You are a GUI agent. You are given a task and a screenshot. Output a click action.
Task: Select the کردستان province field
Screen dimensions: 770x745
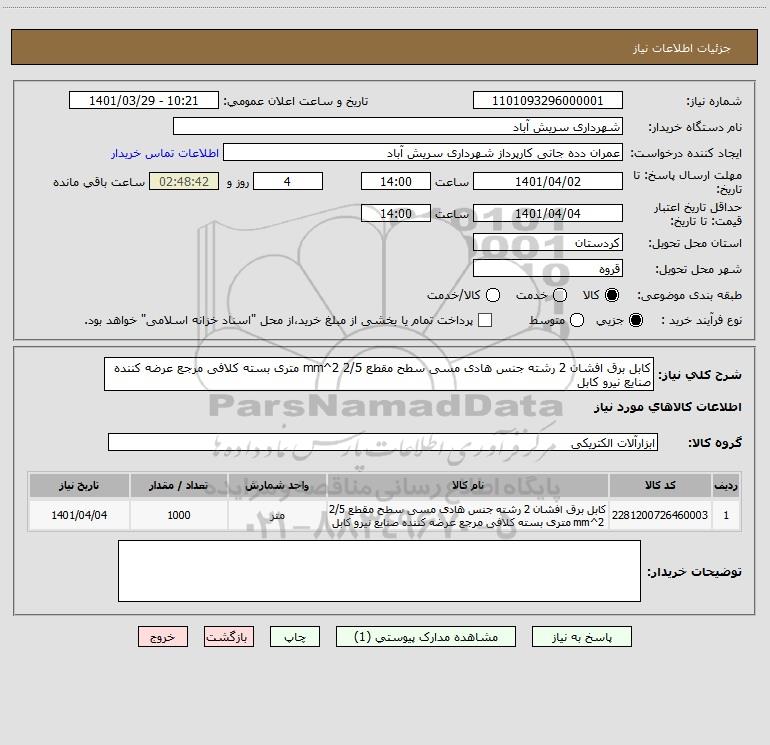(x=548, y=243)
